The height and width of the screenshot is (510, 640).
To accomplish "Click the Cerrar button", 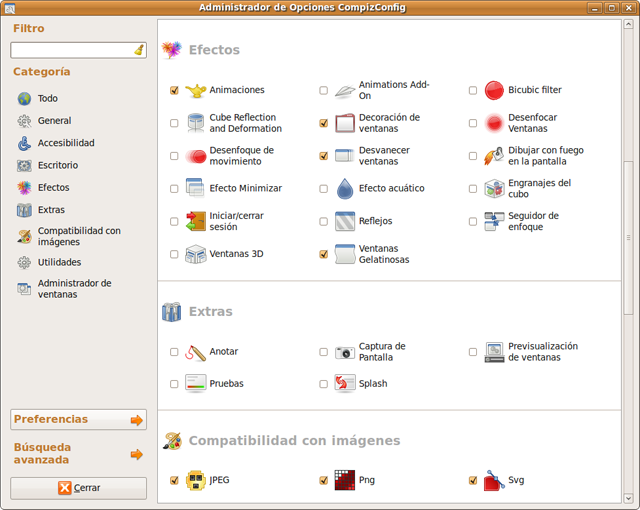I will (79, 488).
